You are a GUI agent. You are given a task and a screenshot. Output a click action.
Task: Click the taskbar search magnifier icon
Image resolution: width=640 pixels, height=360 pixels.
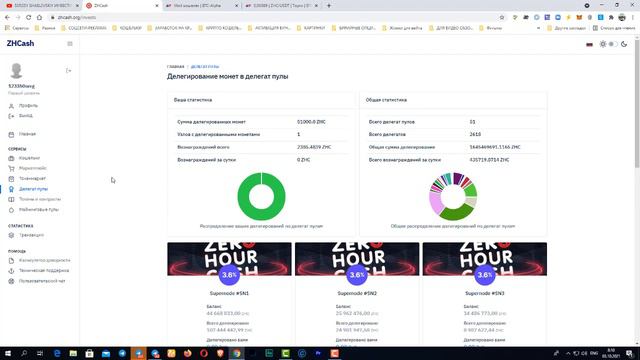(x=24, y=353)
